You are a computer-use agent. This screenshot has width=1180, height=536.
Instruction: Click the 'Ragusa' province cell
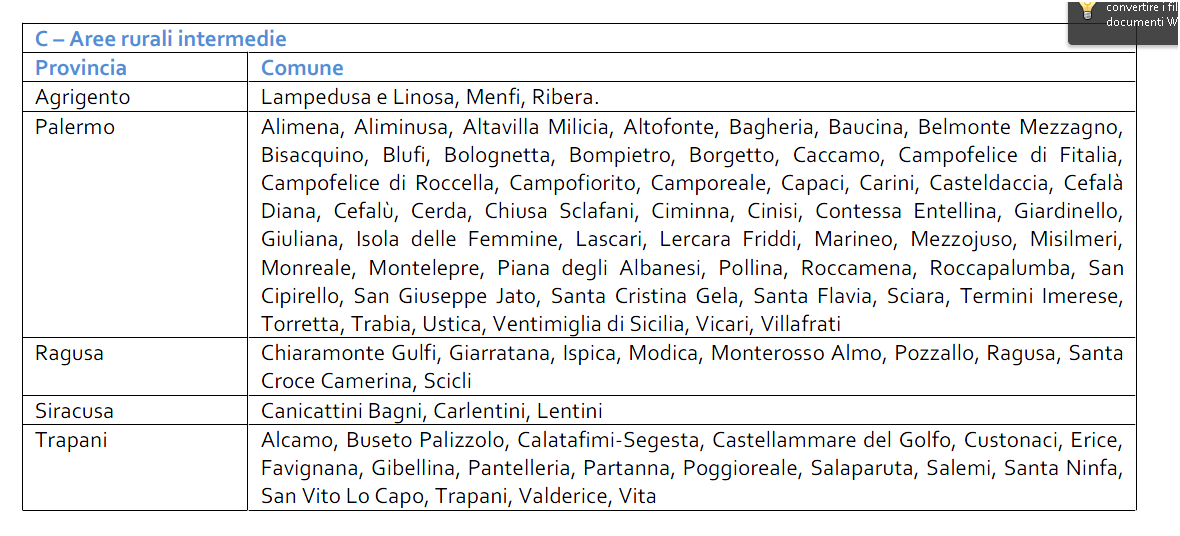135,367
